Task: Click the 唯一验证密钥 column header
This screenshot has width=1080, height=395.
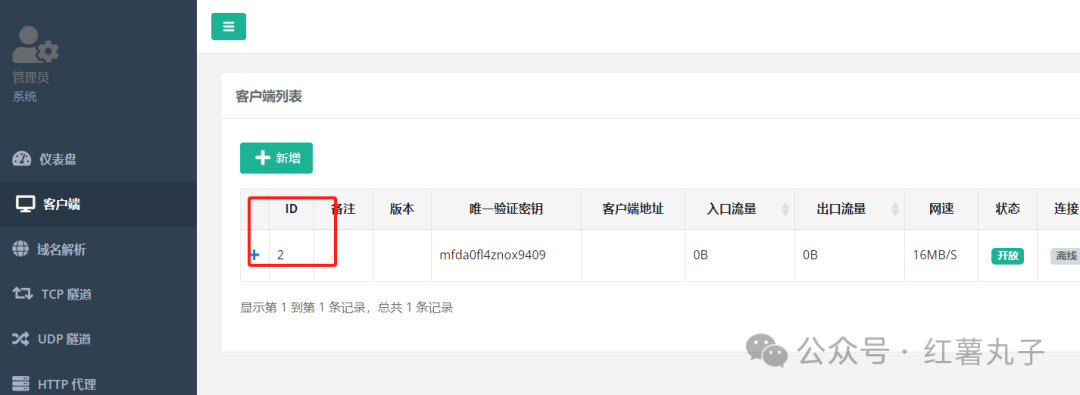Action: coord(506,209)
